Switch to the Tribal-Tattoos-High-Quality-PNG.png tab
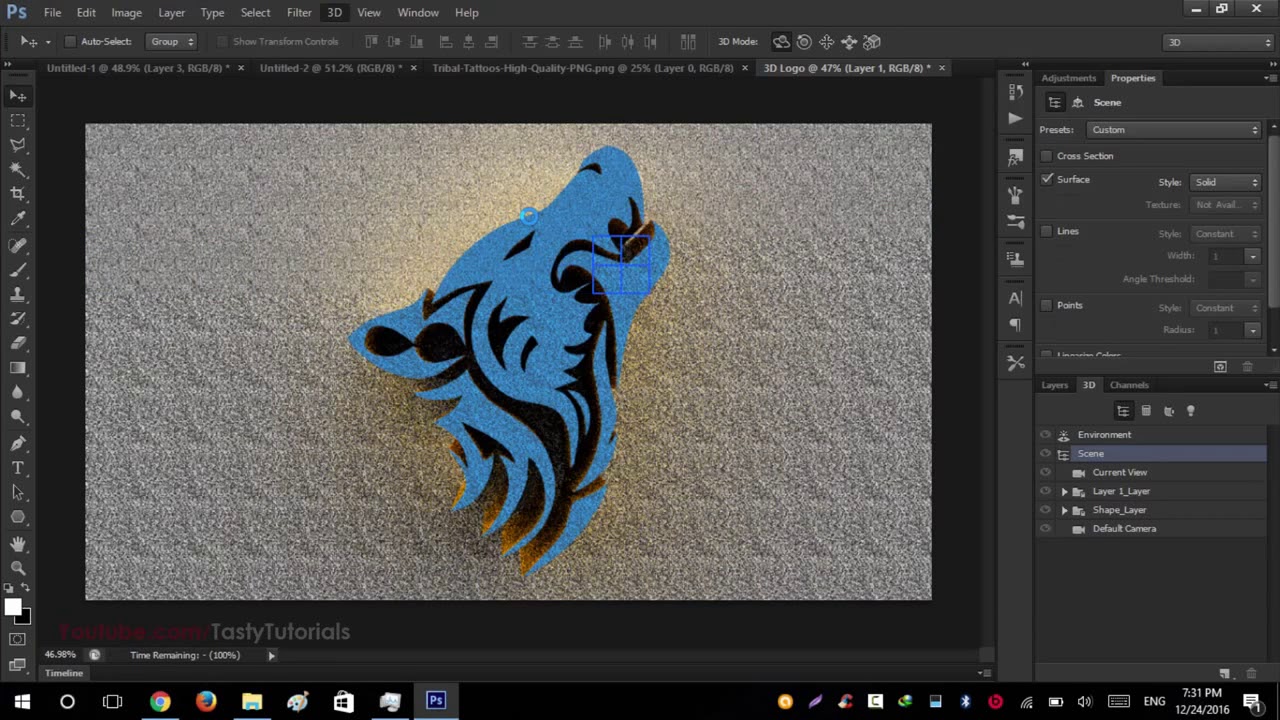This screenshot has width=1280, height=720. pos(583,68)
